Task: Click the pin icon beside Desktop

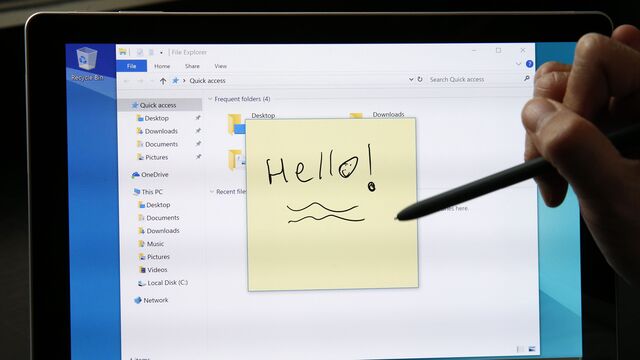Action: tap(198, 118)
